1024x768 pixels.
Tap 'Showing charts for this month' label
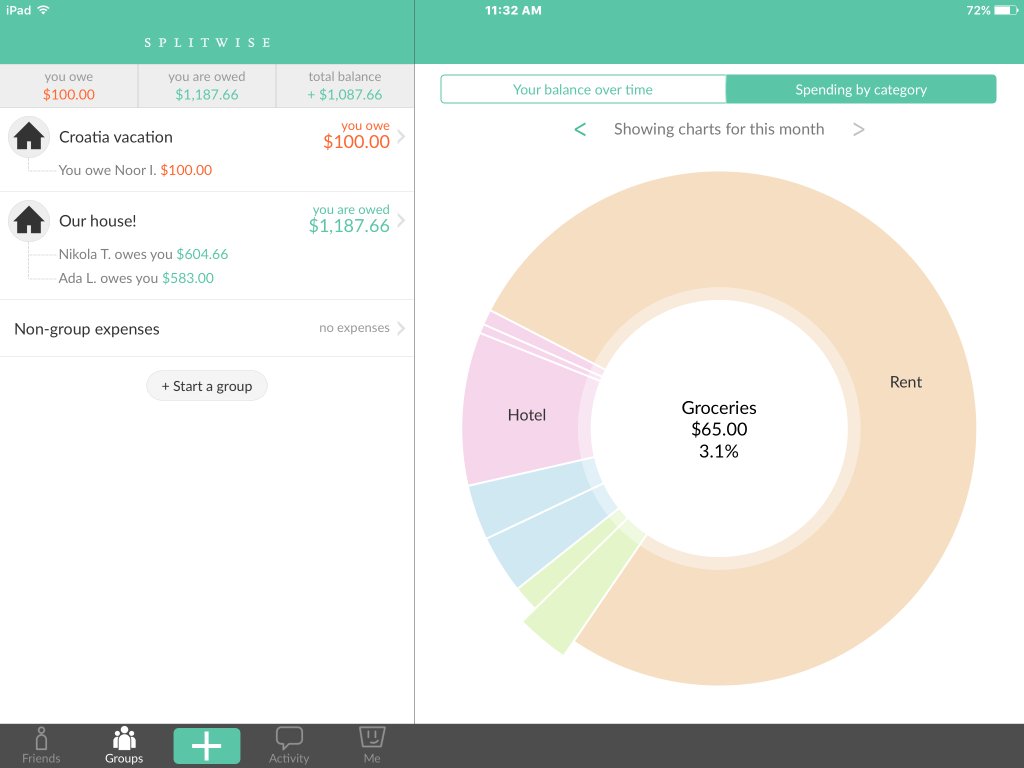tap(718, 129)
